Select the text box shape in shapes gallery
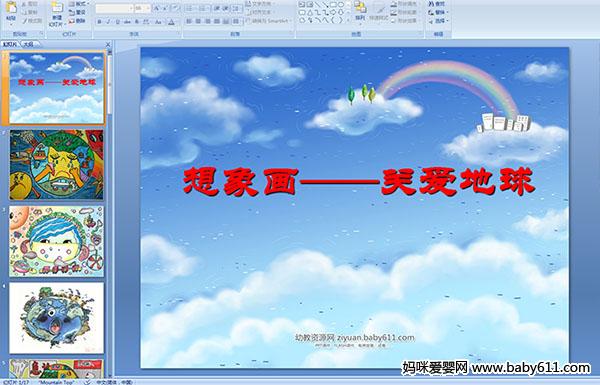 [x=302, y=5]
